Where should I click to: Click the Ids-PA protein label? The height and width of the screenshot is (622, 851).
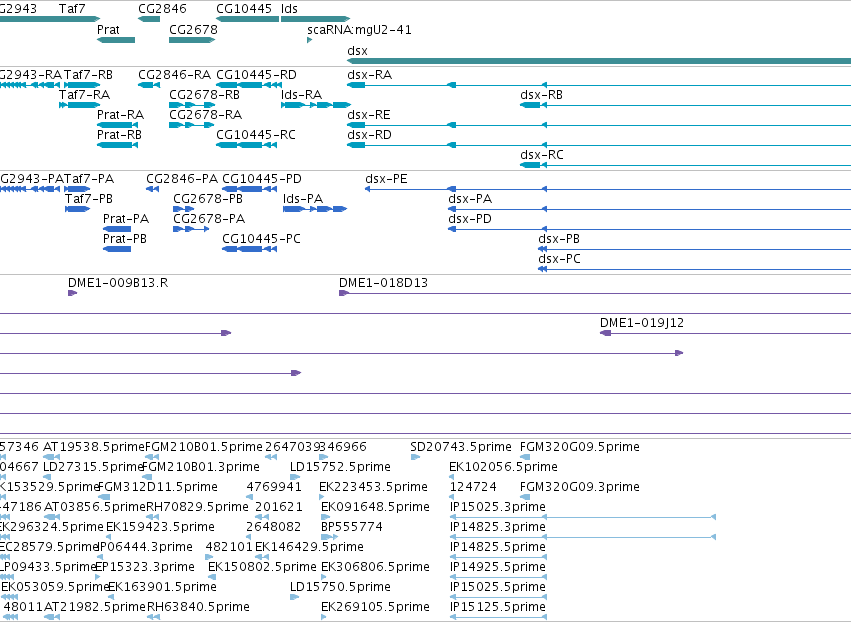tap(303, 199)
